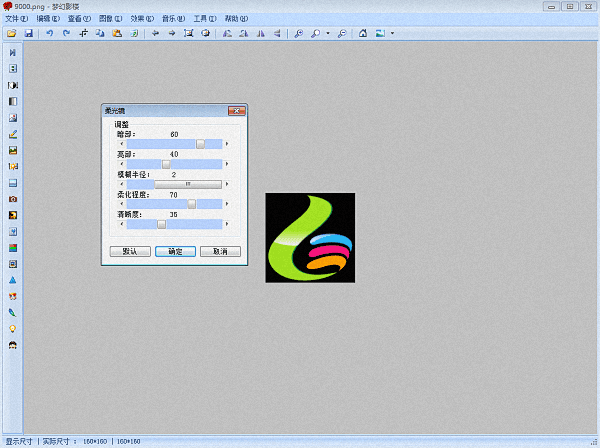Click the light bulb icon in left sidebar
Image resolution: width=600 pixels, height=448 pixels.
13,329
